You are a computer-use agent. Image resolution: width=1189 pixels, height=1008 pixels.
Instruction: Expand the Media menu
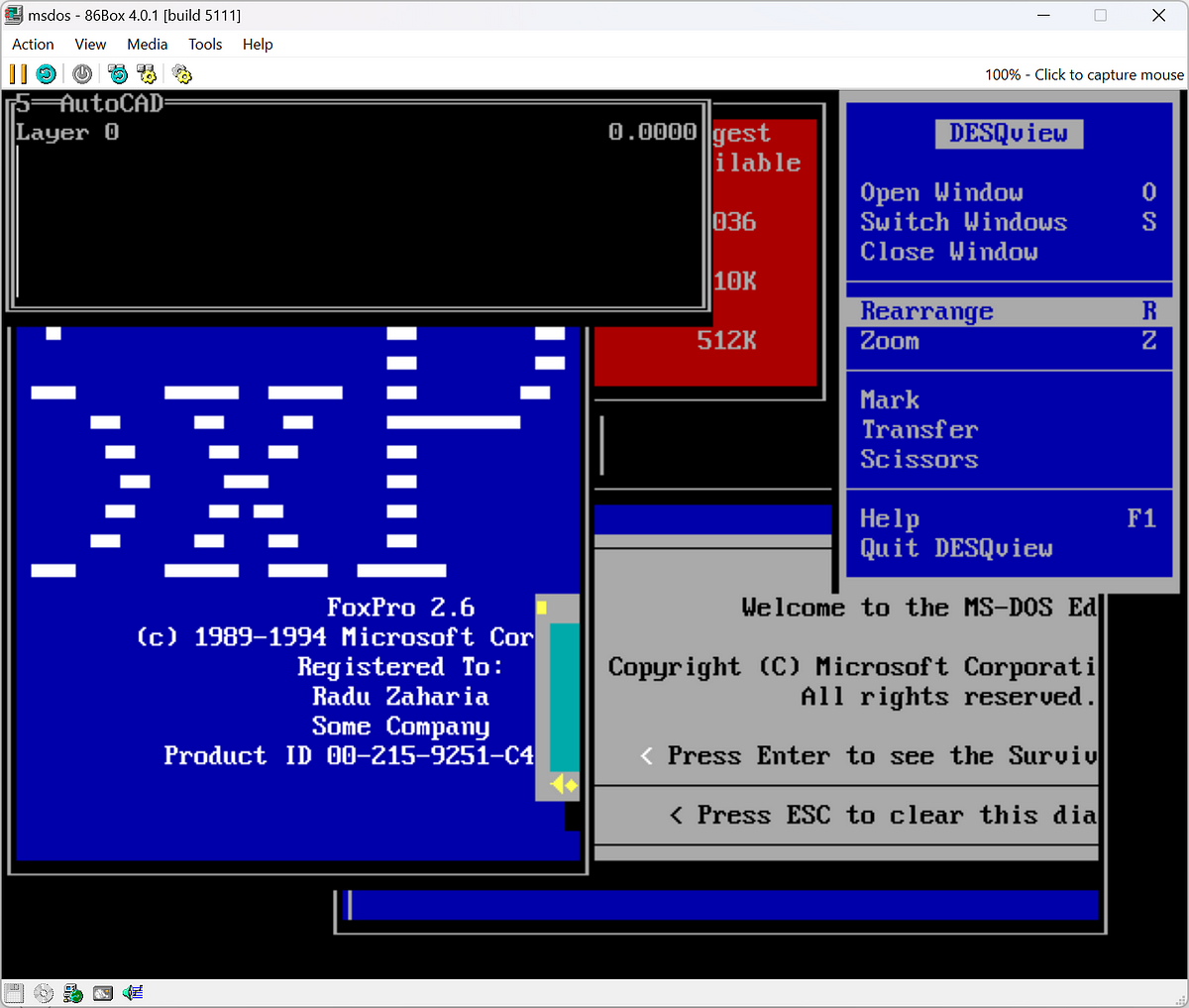(147, 45)
